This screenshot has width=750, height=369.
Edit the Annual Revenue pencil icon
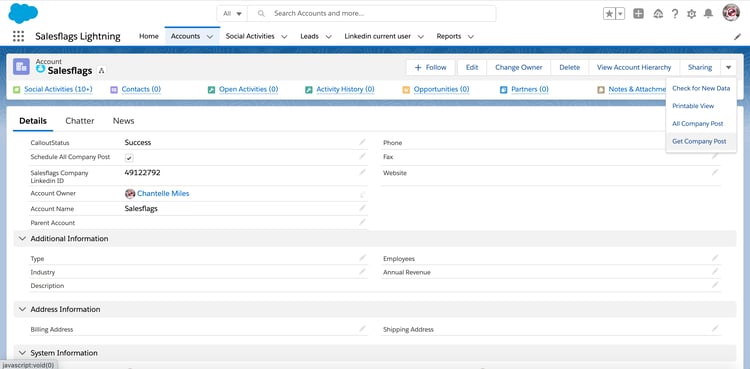point(715,272)
